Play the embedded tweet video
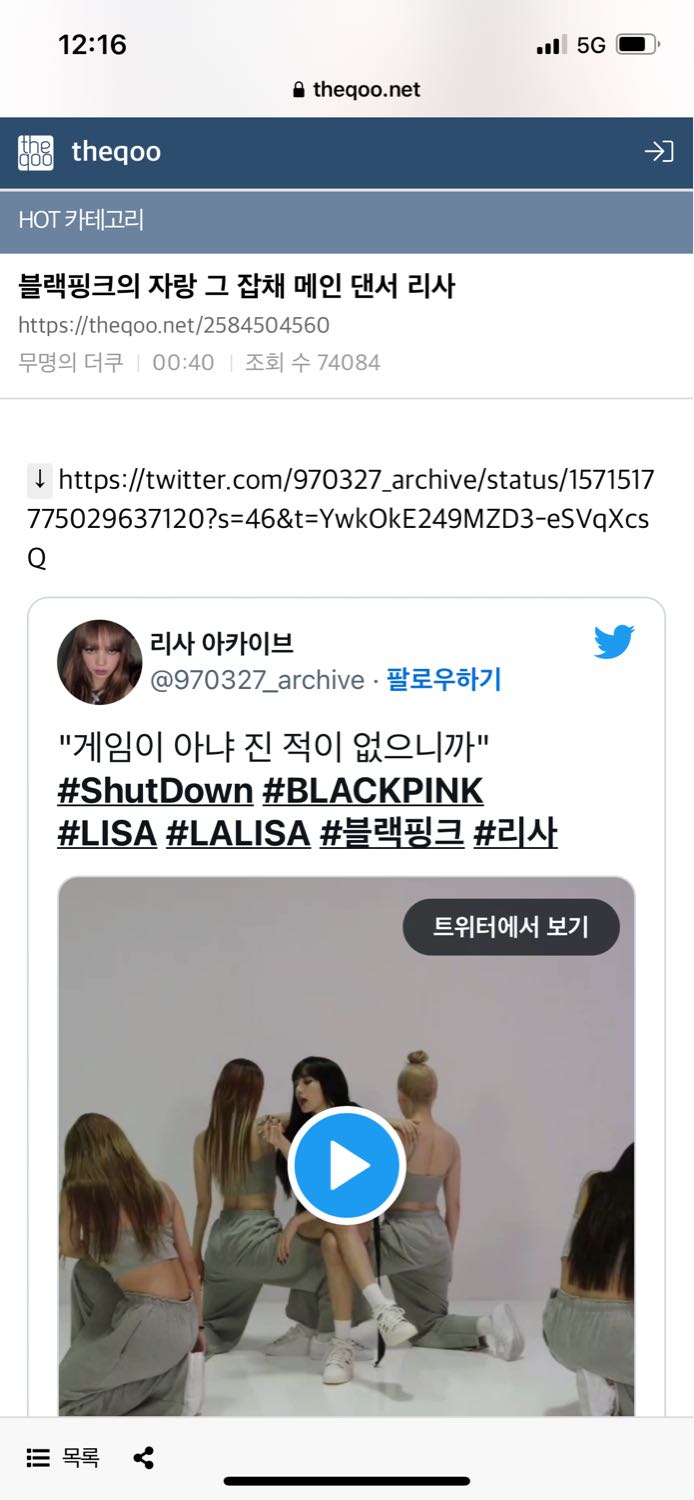694x1500 pixels. tap(346, 1165)
